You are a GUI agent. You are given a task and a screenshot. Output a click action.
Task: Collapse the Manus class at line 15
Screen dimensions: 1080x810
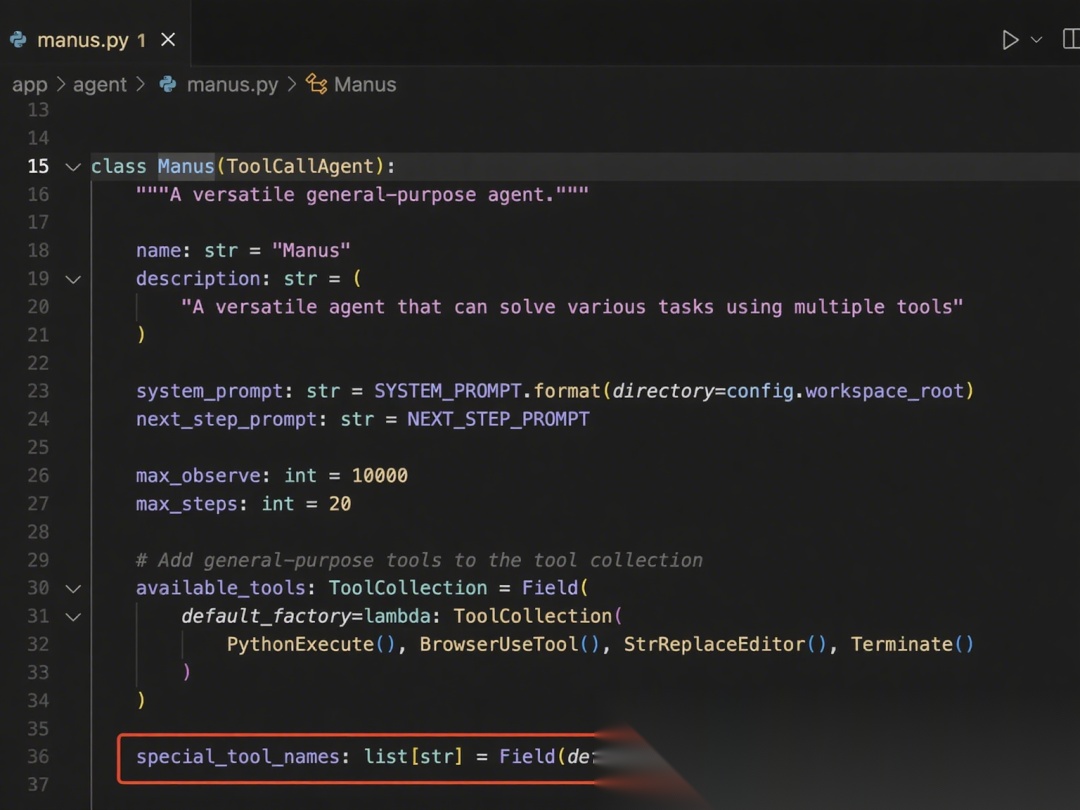[x=73, y=167]
